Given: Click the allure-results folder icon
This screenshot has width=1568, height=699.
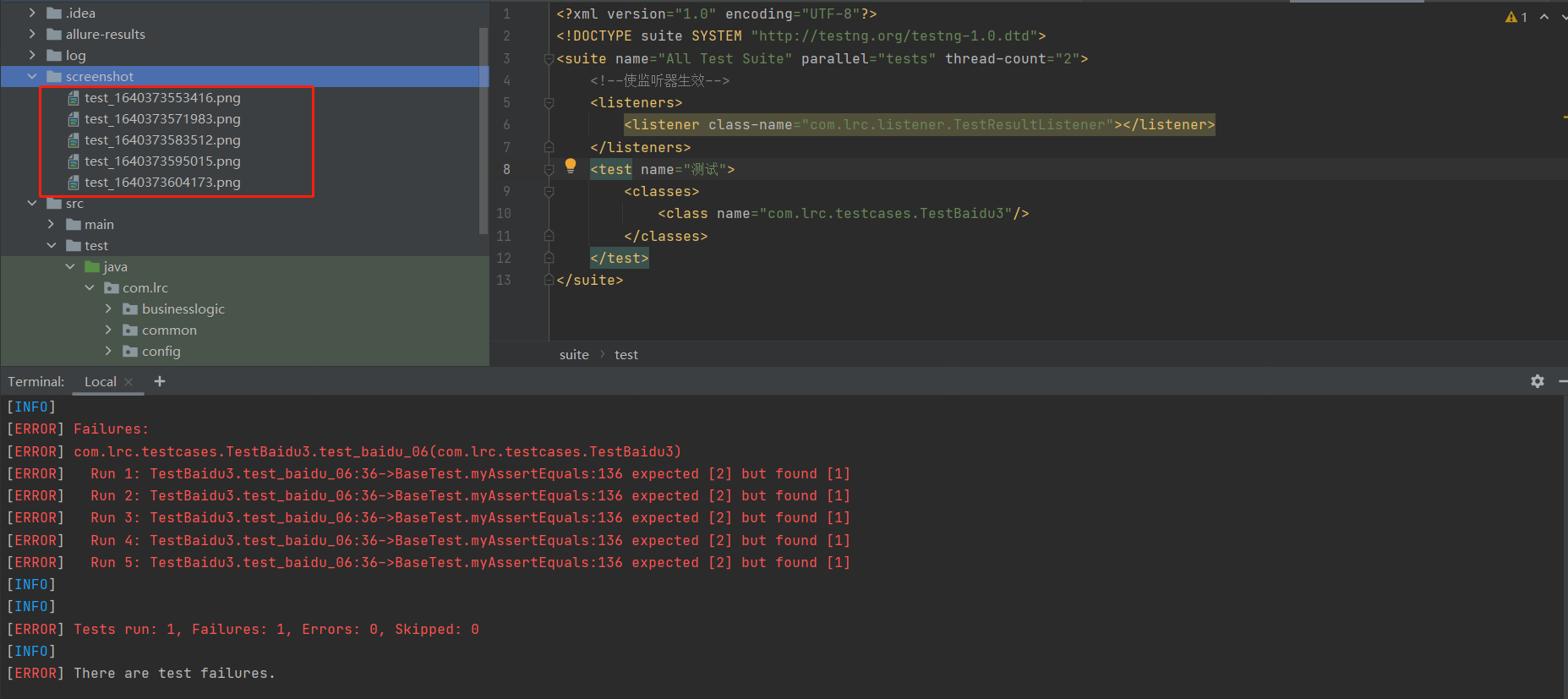Looking at the screenshot, I should [54, 34].
